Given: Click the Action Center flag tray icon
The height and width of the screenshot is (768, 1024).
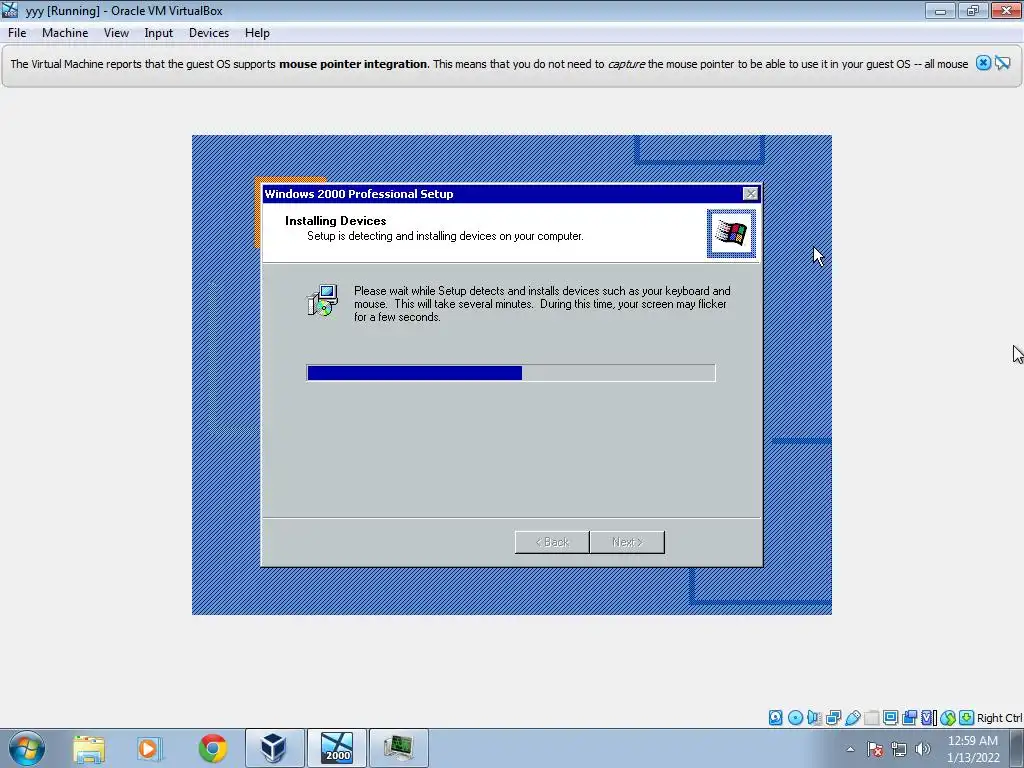Looking at the screenshot, I should coord(874,749).
